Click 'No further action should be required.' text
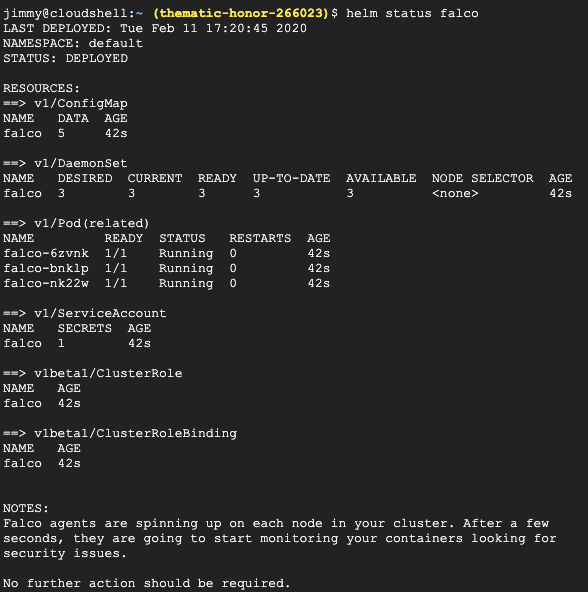This screenshot has height=592, width=588. pyautogui.click(x=147, y=583)
